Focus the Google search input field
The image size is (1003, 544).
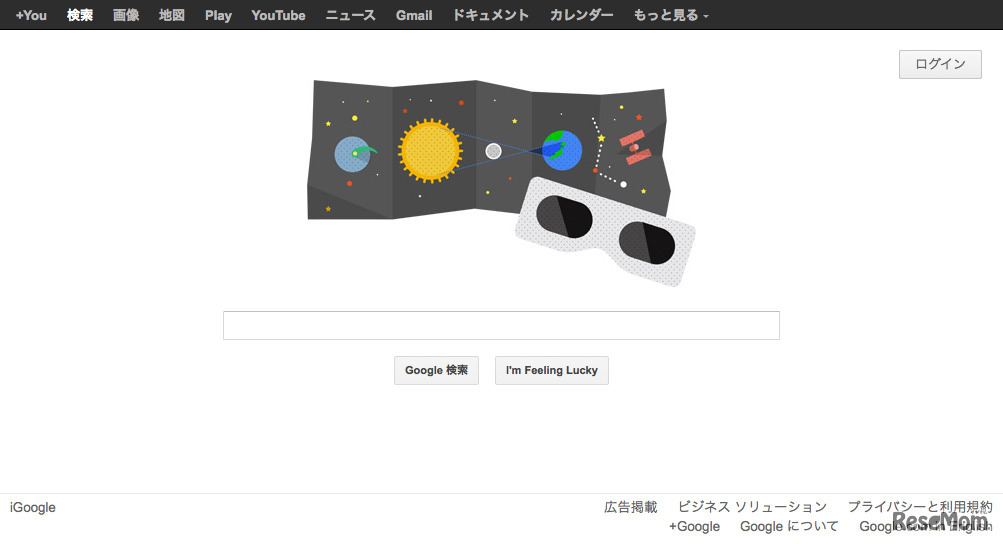(x=501, y=325)
